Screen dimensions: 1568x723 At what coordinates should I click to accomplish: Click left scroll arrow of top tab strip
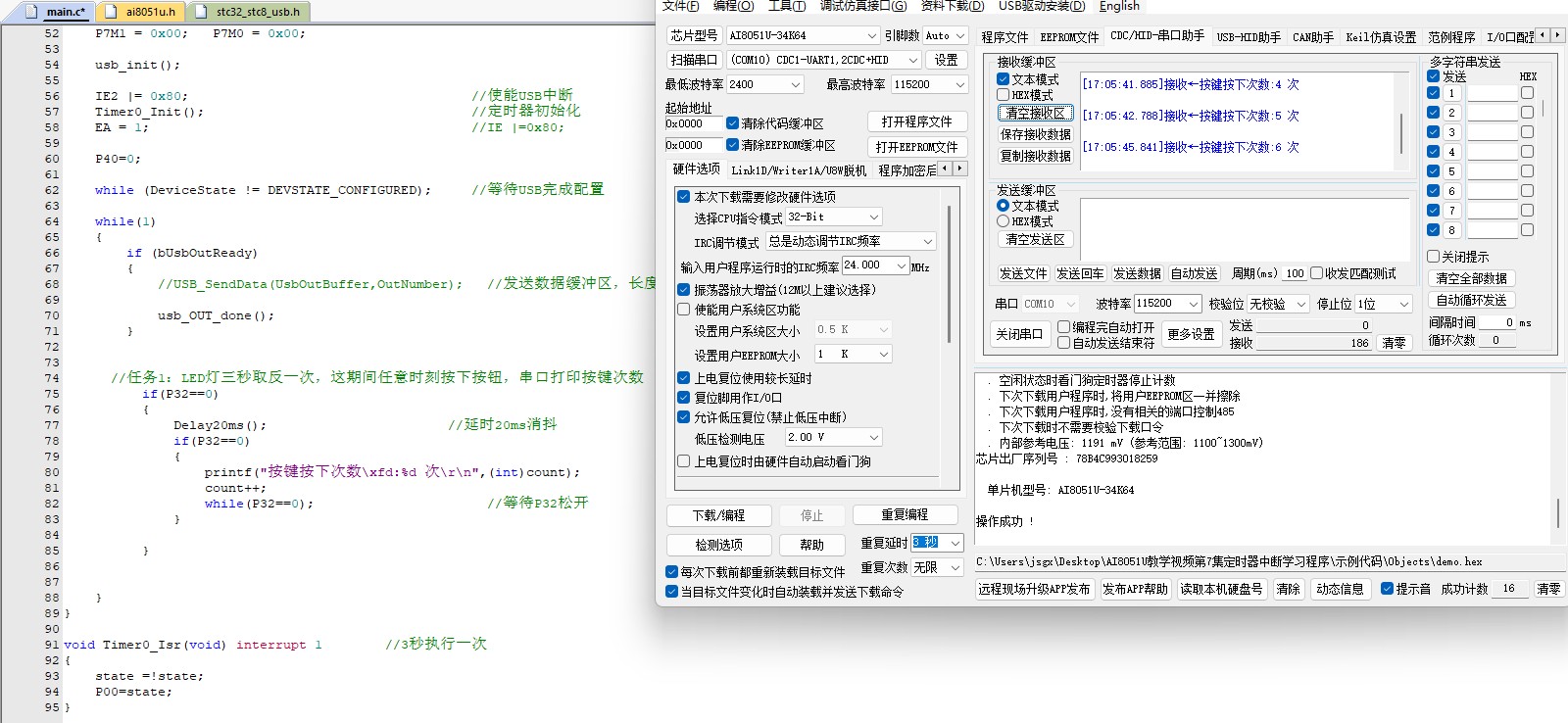pos(1543,35)
